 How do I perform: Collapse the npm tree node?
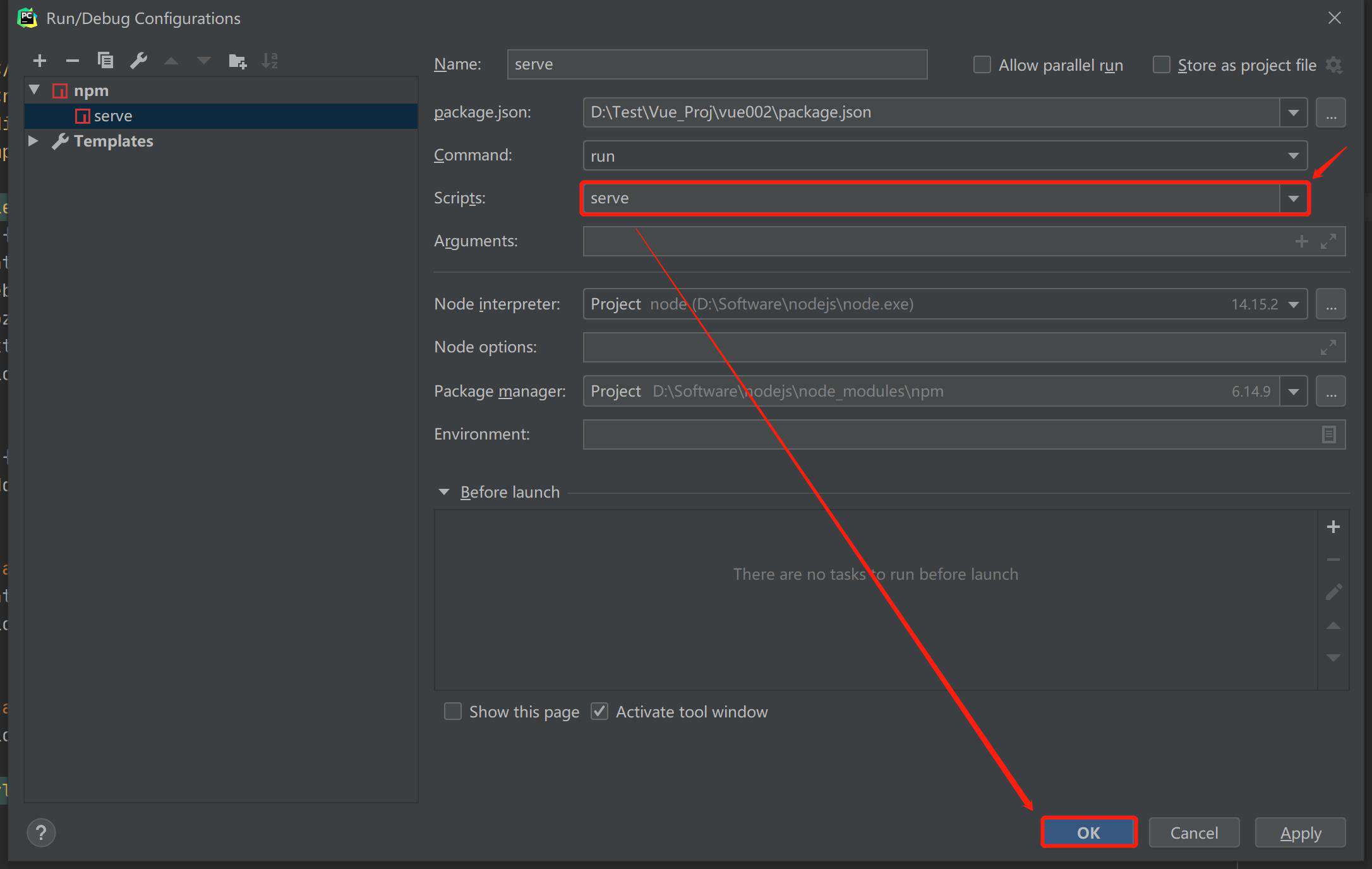[35, 90]
